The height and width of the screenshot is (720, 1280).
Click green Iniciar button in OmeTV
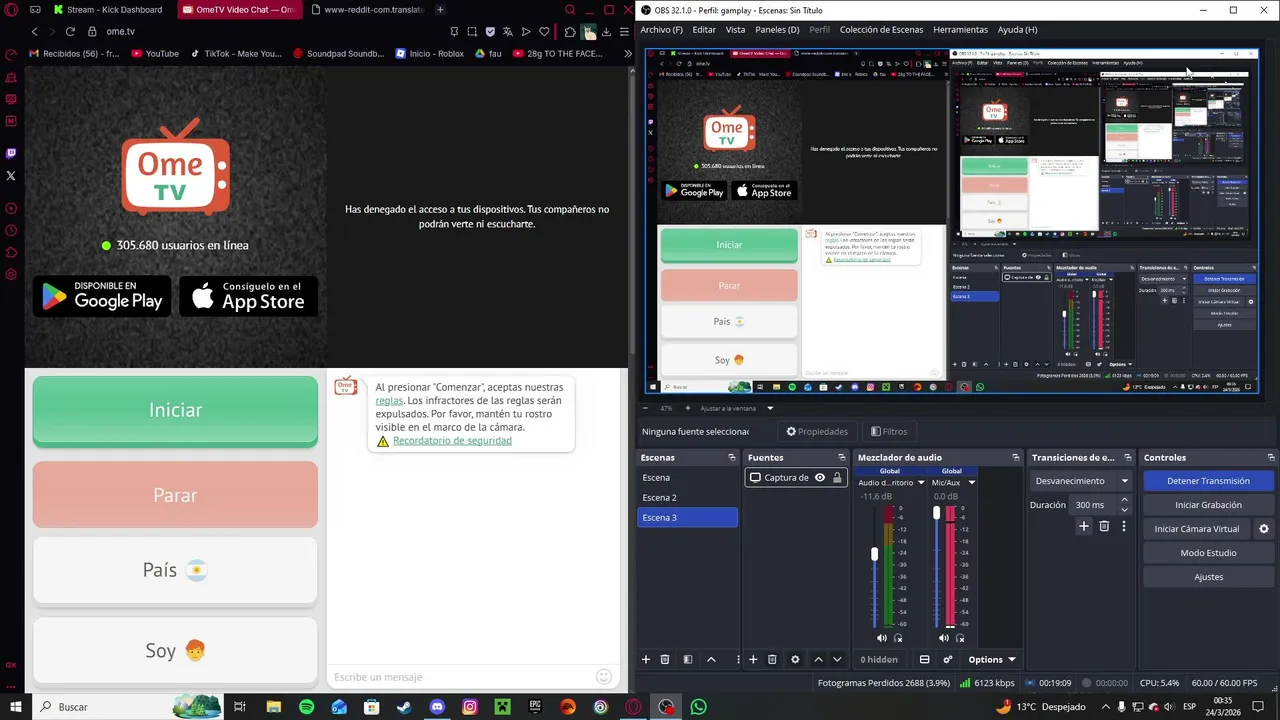click(x=175, y=411)
